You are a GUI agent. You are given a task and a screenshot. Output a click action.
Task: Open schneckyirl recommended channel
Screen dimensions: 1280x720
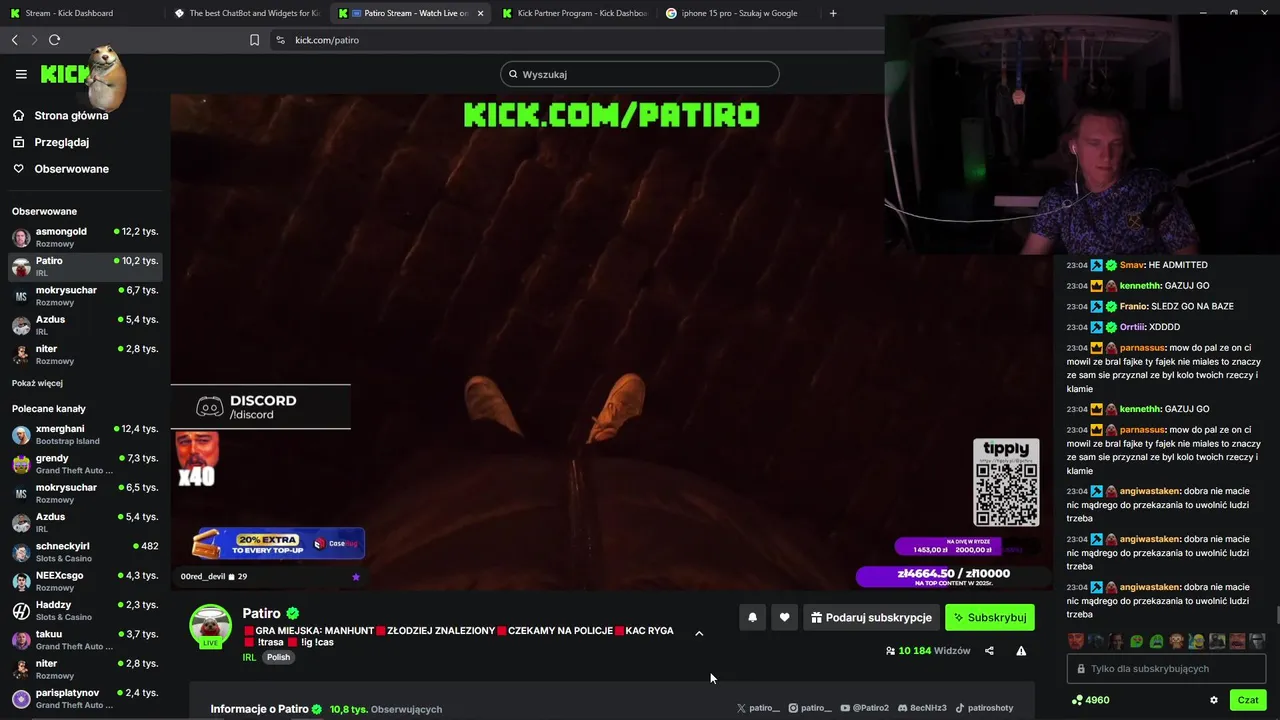[85, 552]
